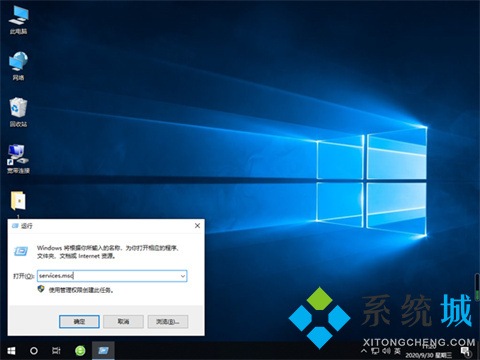Screen dimensions: 480x360
Task: Click the OK button in Run dialog
Action: 79,322
